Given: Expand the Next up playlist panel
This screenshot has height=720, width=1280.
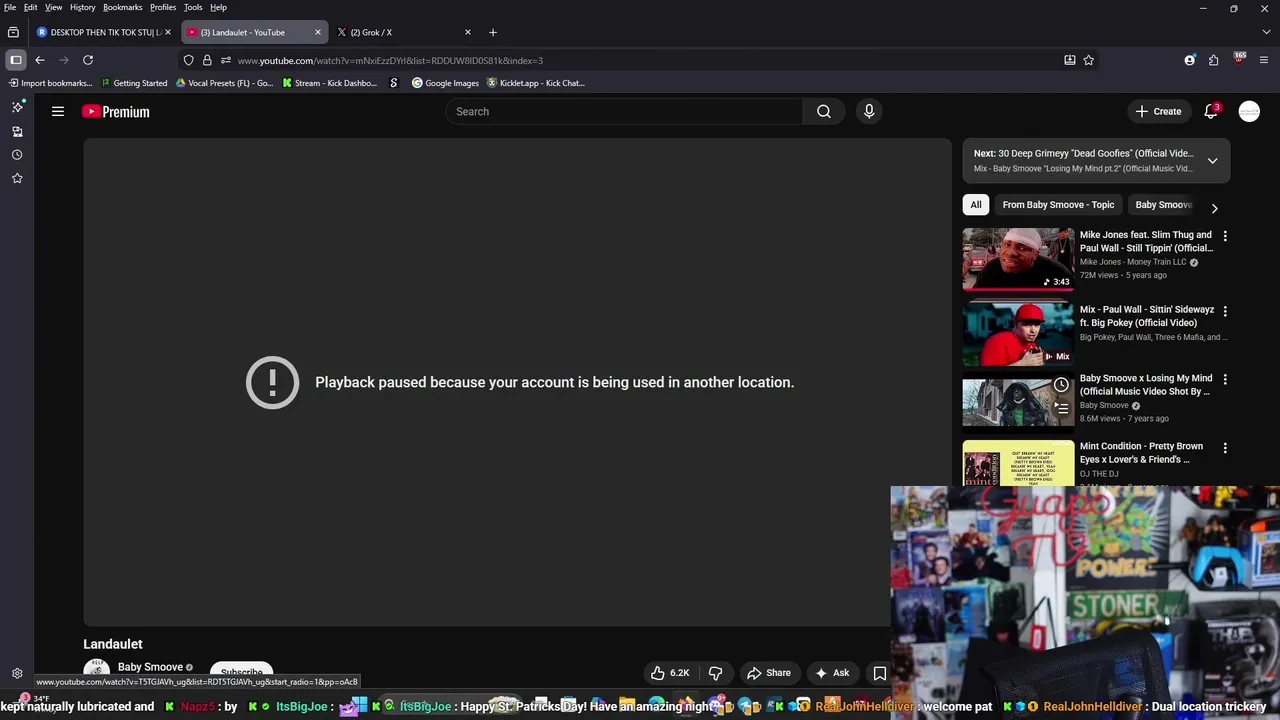Looking at the screenshot, I should pos(1212,161).
